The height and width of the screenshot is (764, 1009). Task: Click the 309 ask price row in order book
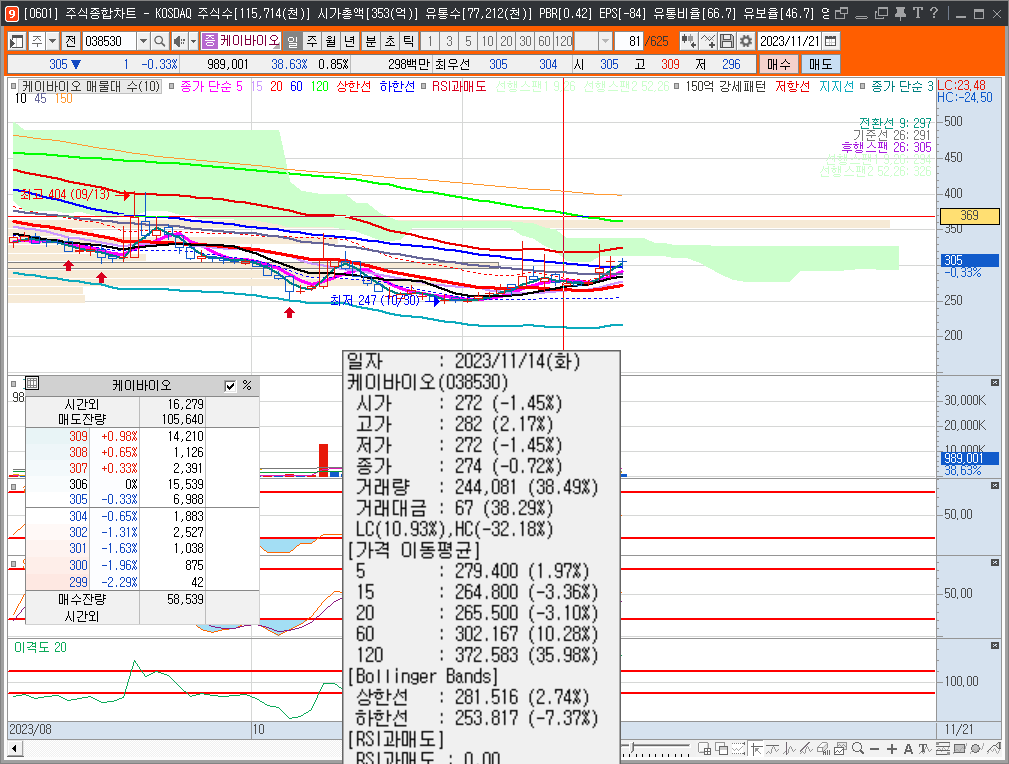click(x=142, y=436)
